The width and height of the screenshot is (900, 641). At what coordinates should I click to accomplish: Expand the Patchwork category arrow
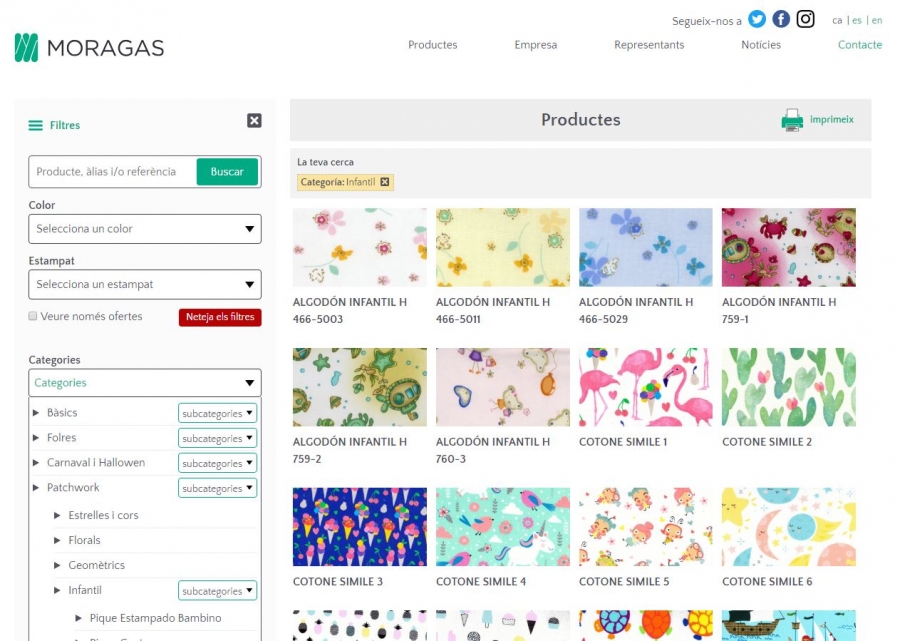tap(36, 488)
